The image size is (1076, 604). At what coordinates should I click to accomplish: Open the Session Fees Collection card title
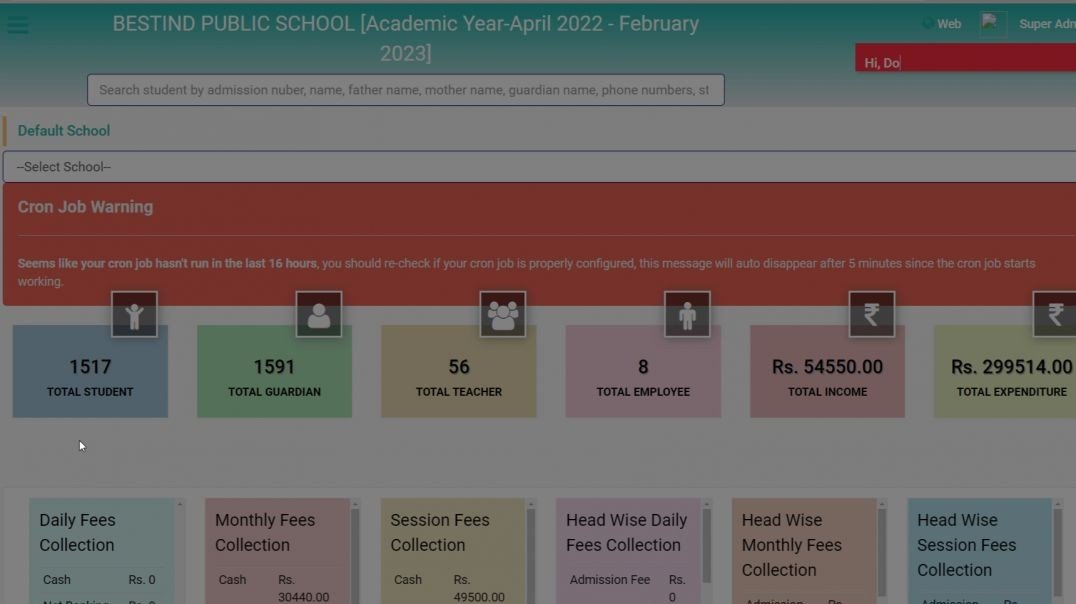point(440,532)
